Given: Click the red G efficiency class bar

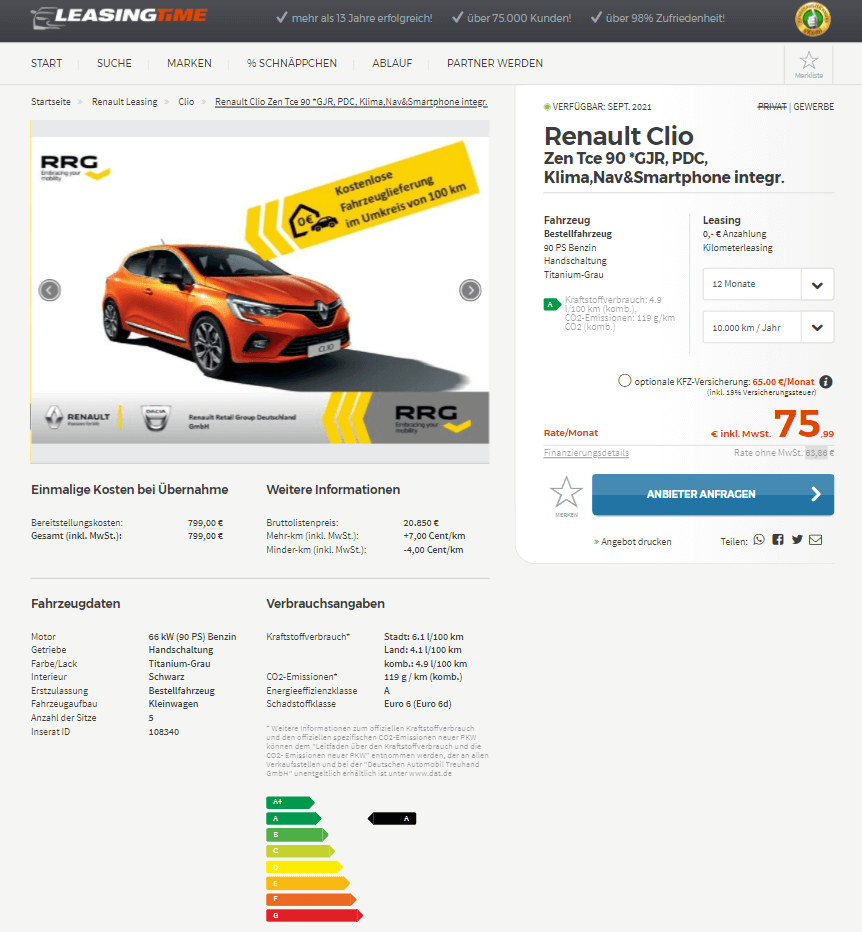Looking at the screenshot, I should click(x=314, y=915).
